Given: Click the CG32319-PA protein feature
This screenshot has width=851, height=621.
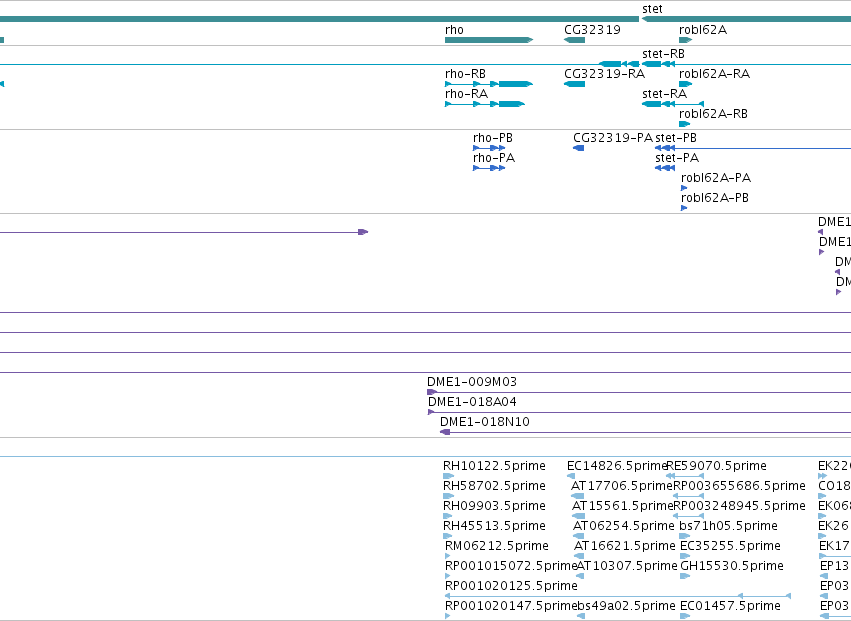Looking at the screenshot, I should point(579,148).
